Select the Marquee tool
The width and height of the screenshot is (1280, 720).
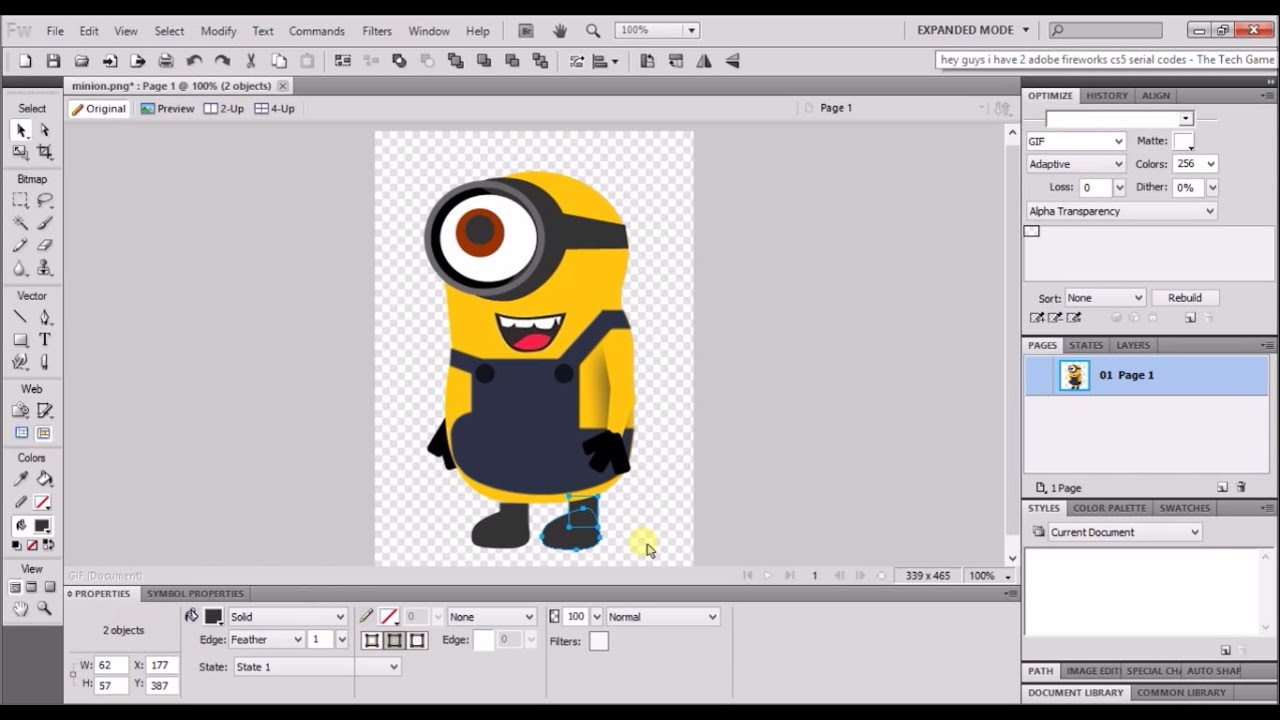[x=20, y=201]
